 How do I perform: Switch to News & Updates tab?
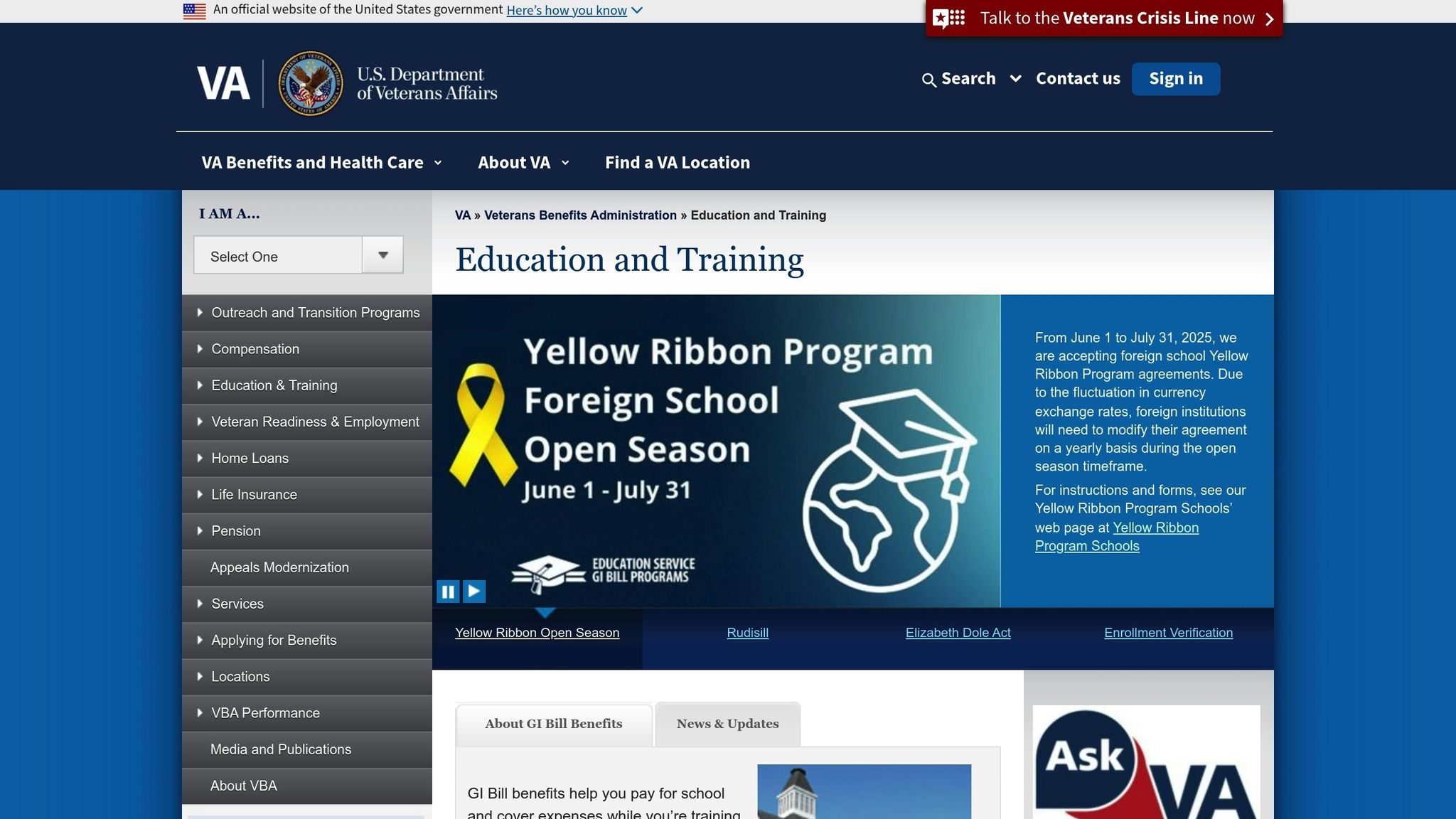(727, 724)
